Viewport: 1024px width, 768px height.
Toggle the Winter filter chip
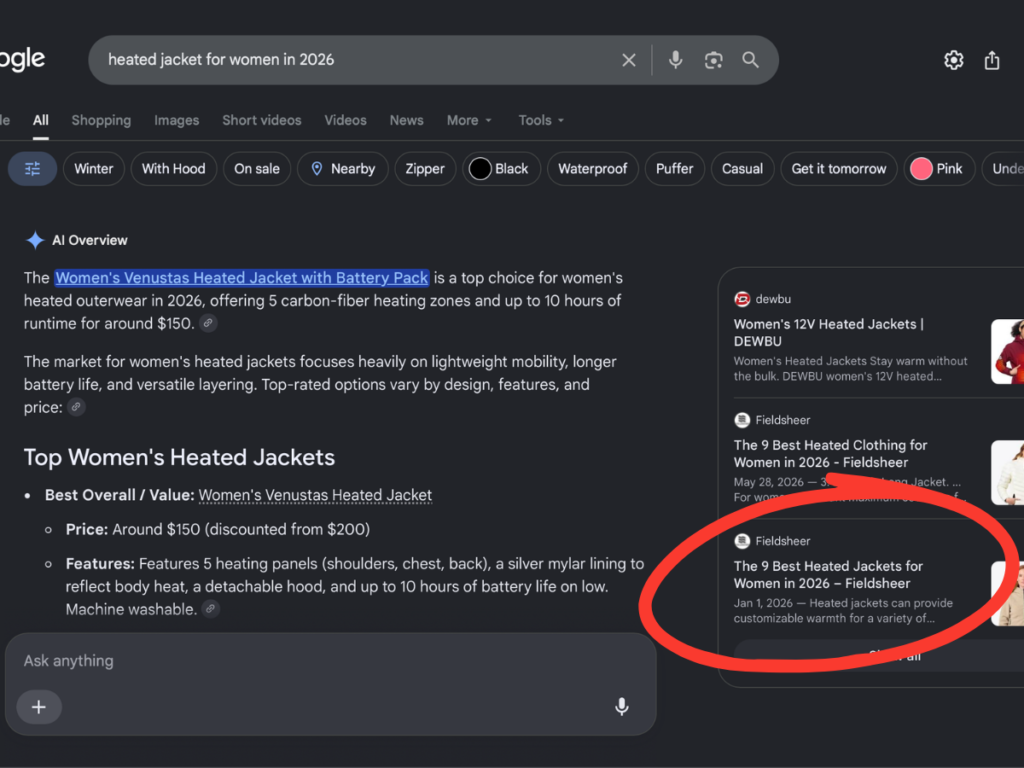click(x=93, y=168)
